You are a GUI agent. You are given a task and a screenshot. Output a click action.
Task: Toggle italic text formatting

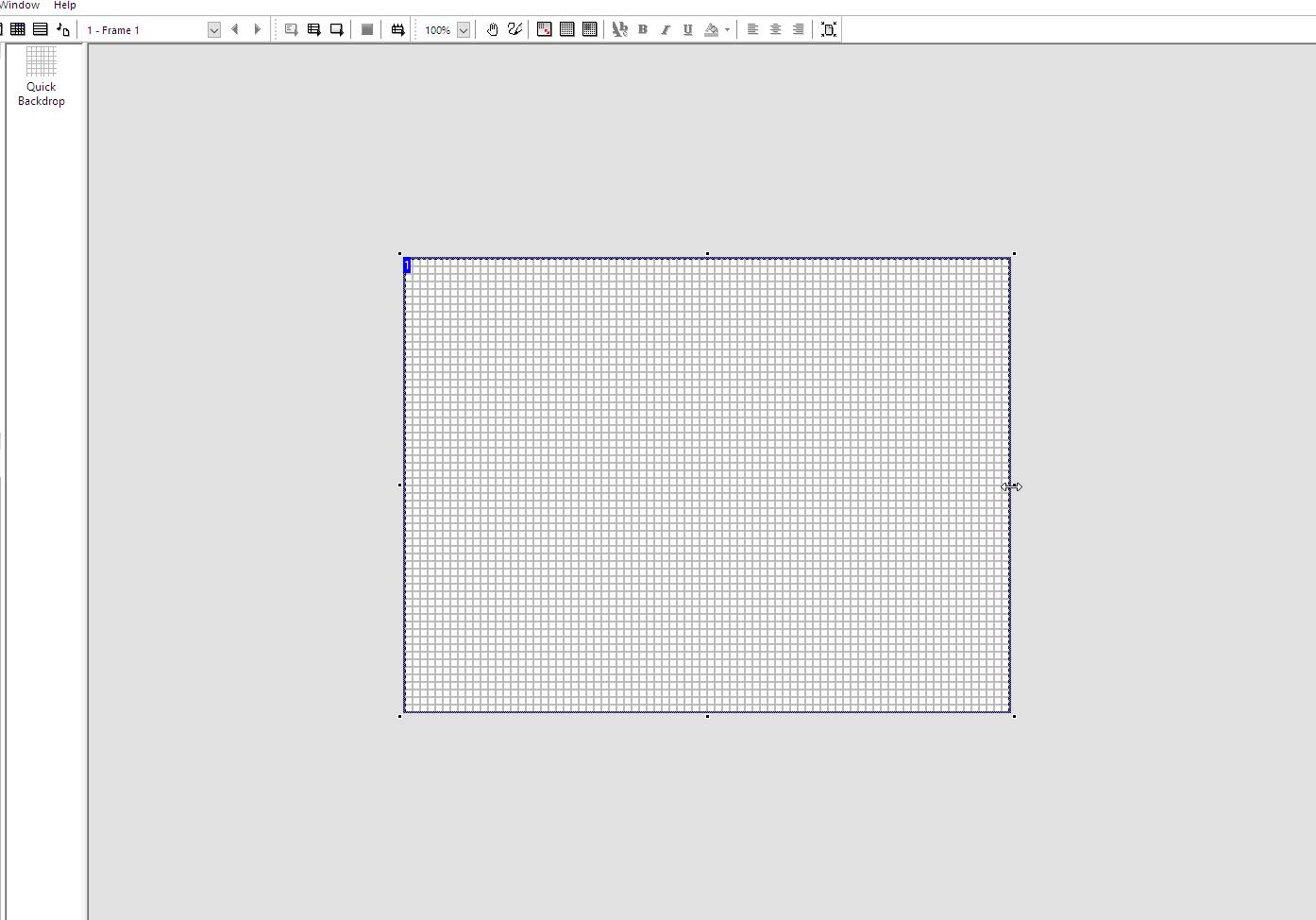[666, 29]
